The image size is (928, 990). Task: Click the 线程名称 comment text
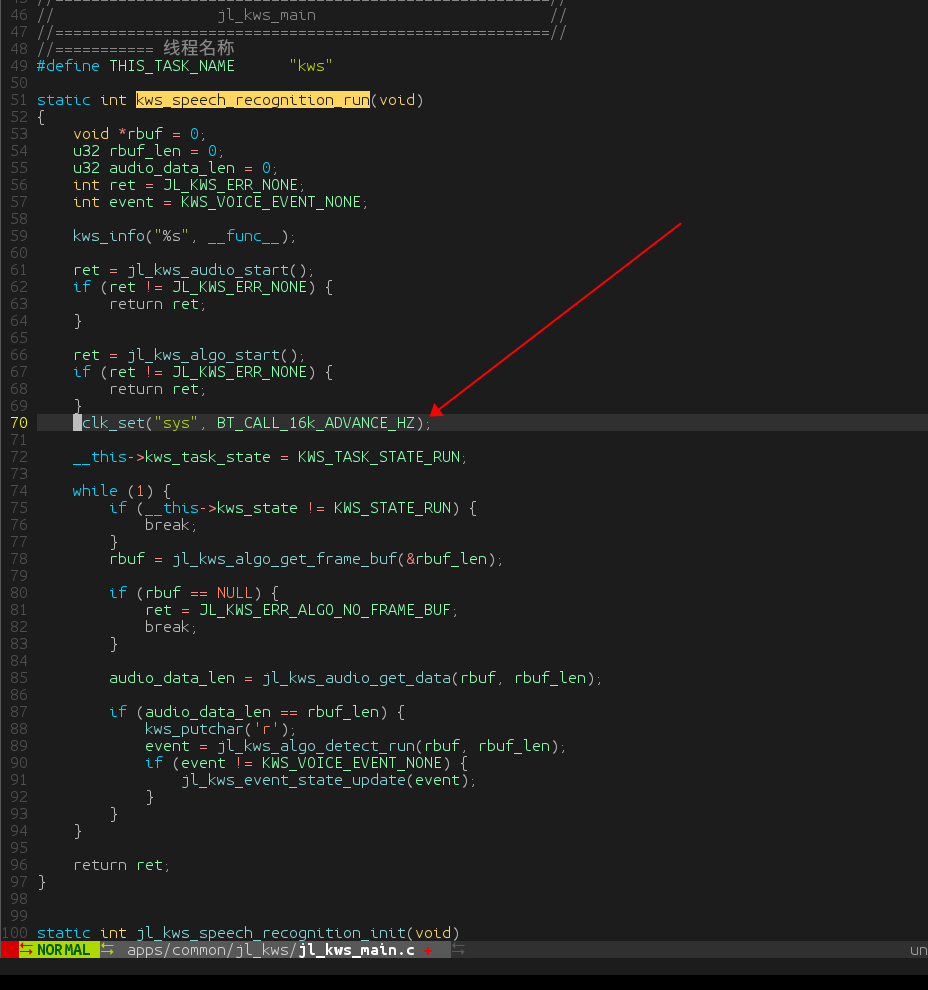point(199,48)
